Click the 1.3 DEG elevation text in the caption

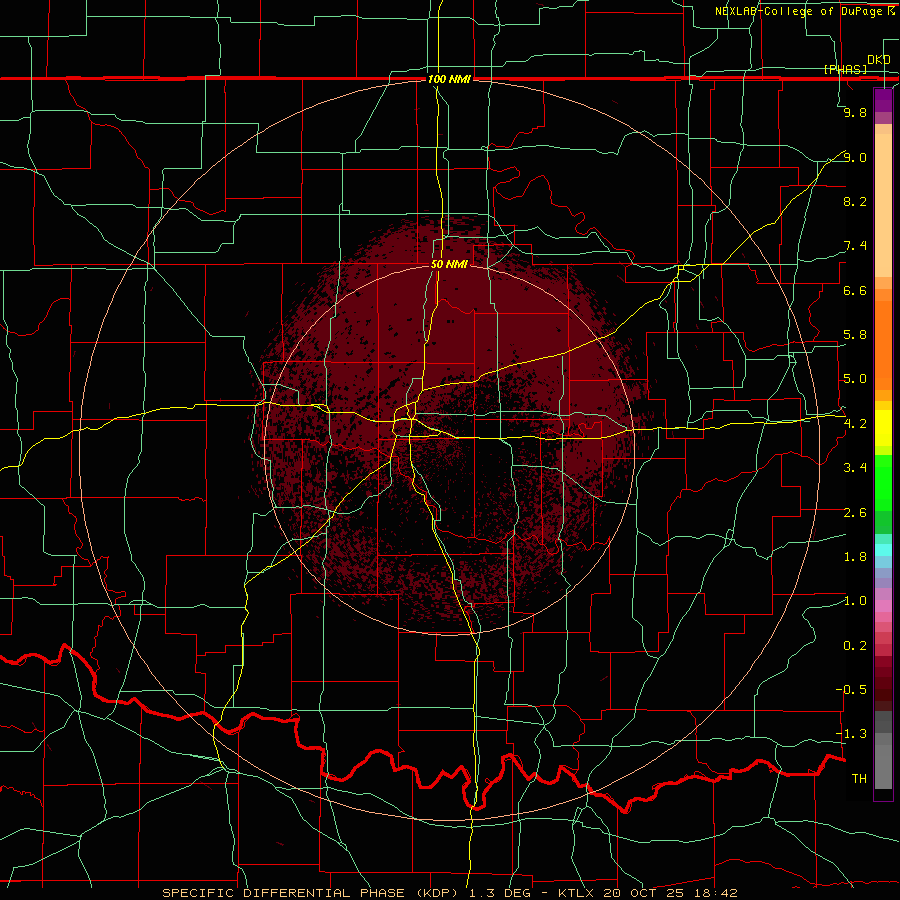pos(502,893)
